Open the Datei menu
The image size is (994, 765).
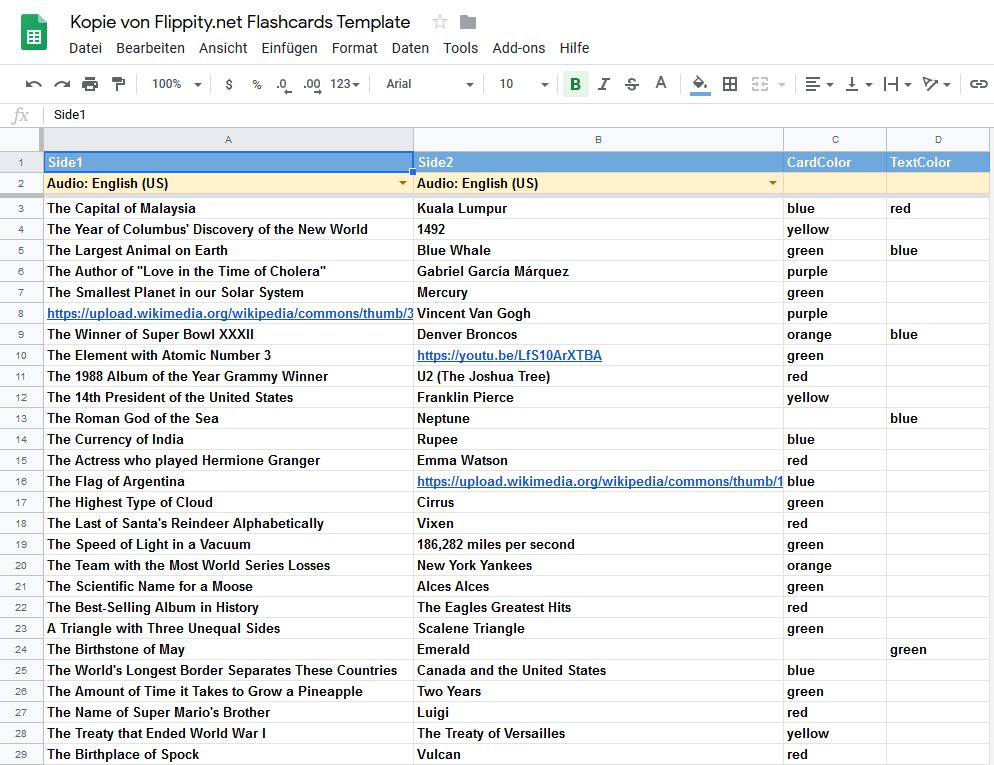(85, 48)
